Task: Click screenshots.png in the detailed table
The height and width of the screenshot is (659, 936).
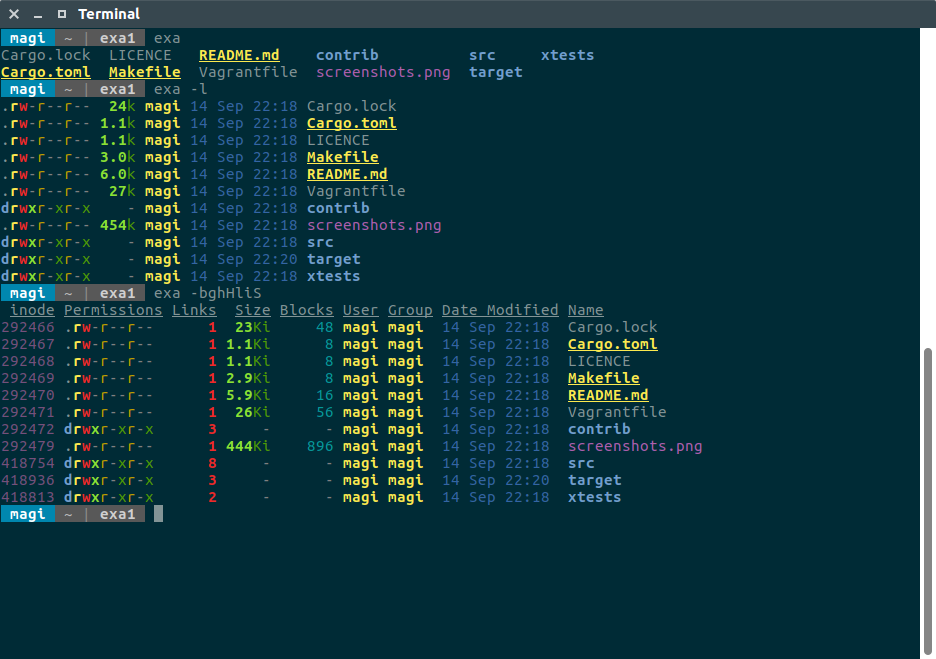Action: 635,446
